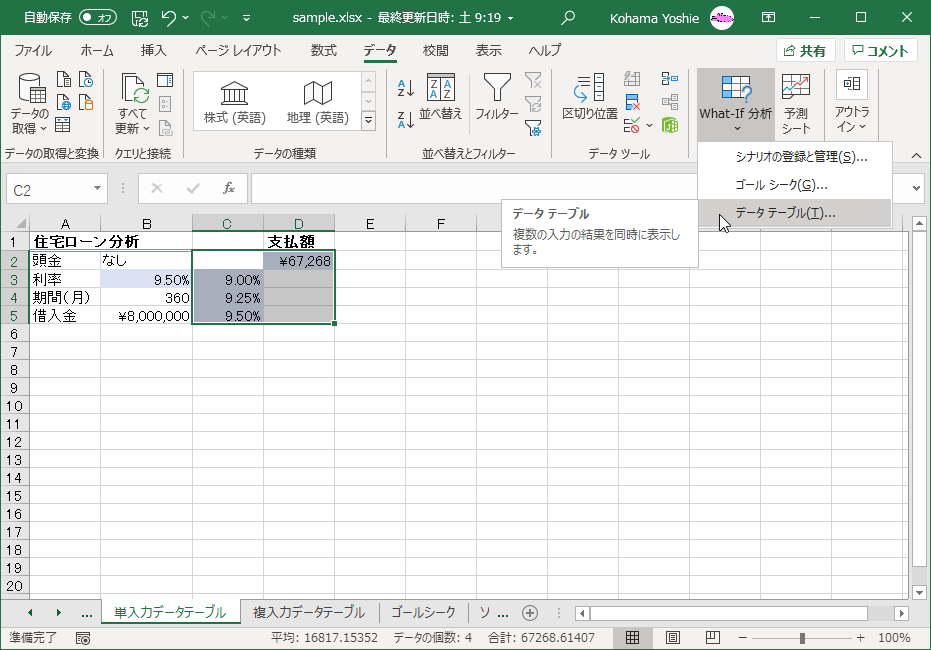Screen dimensions: 931x650
Task: Click the zoom slider in the status bar
Action: (801, 636)
